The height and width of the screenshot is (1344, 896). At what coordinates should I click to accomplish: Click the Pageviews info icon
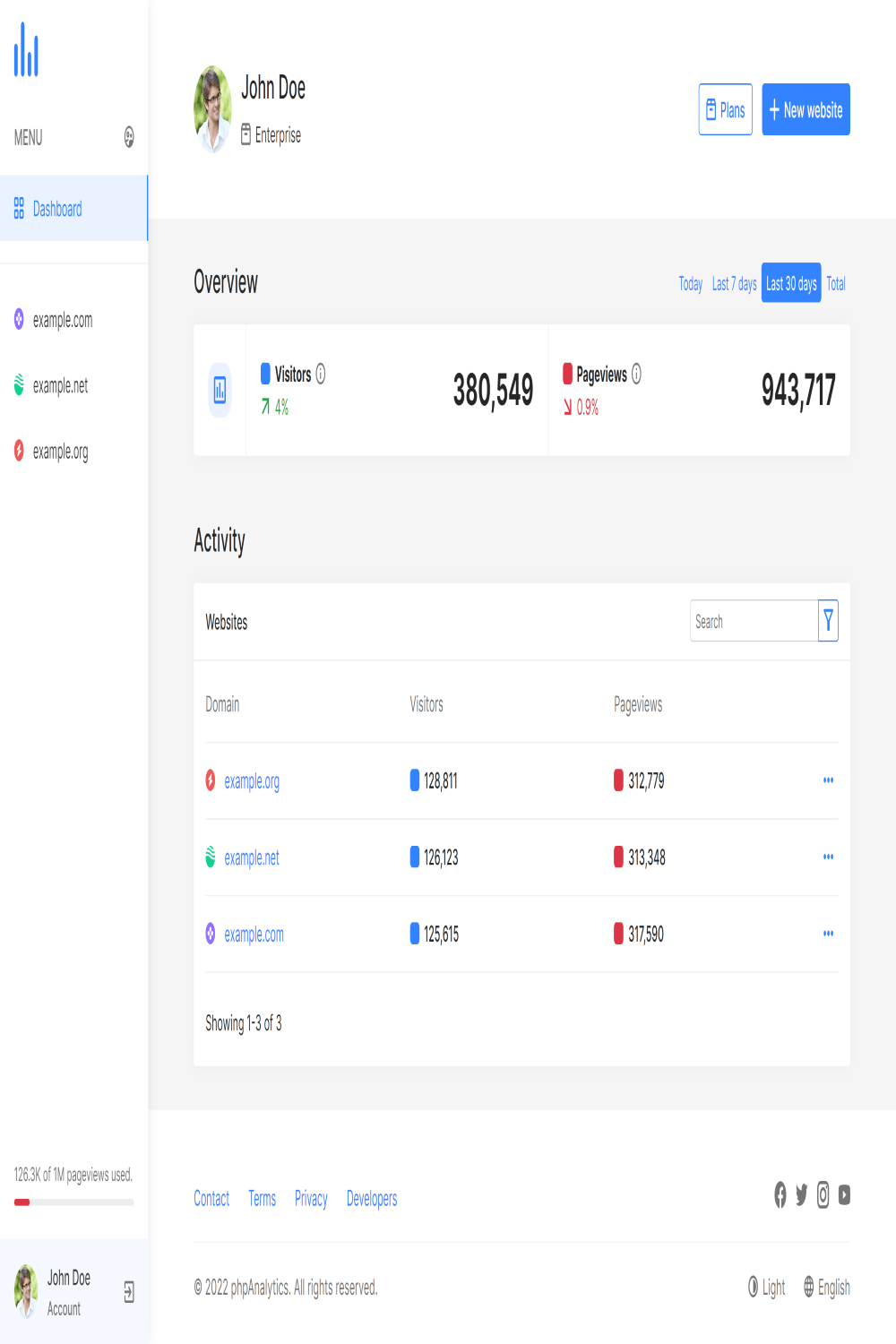pyautogui.click(x=636, y=374)
